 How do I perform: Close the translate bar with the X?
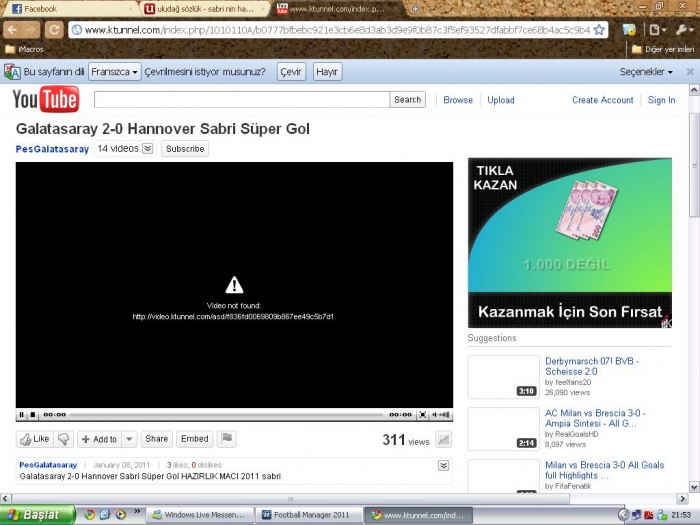690,71
